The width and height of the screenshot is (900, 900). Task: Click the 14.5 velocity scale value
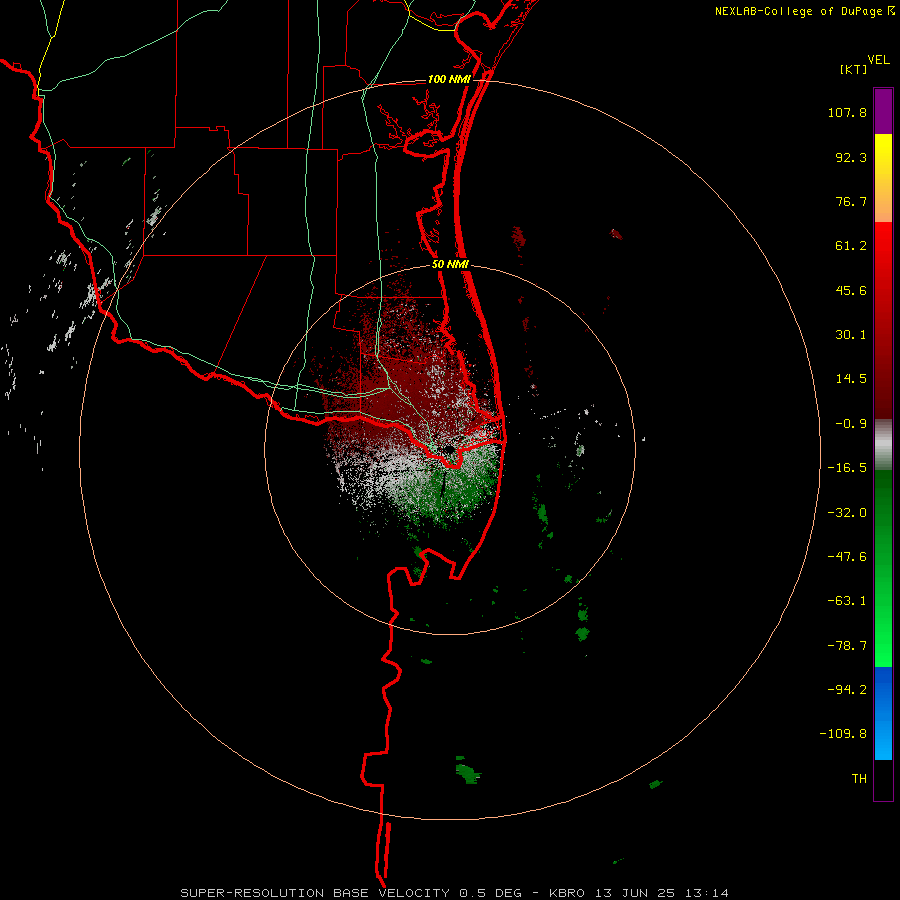(851, 379)
